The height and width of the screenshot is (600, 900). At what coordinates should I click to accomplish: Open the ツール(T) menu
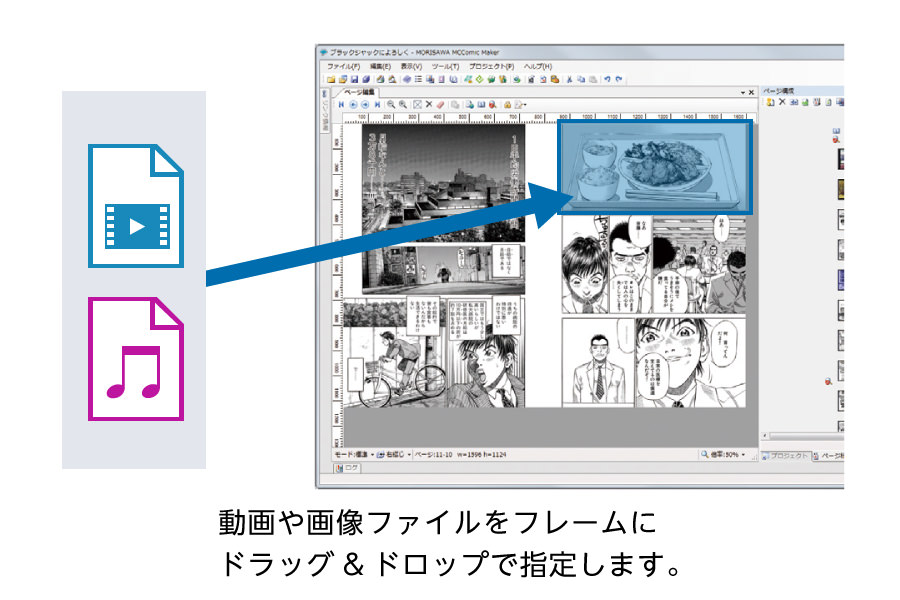[445, 67]
